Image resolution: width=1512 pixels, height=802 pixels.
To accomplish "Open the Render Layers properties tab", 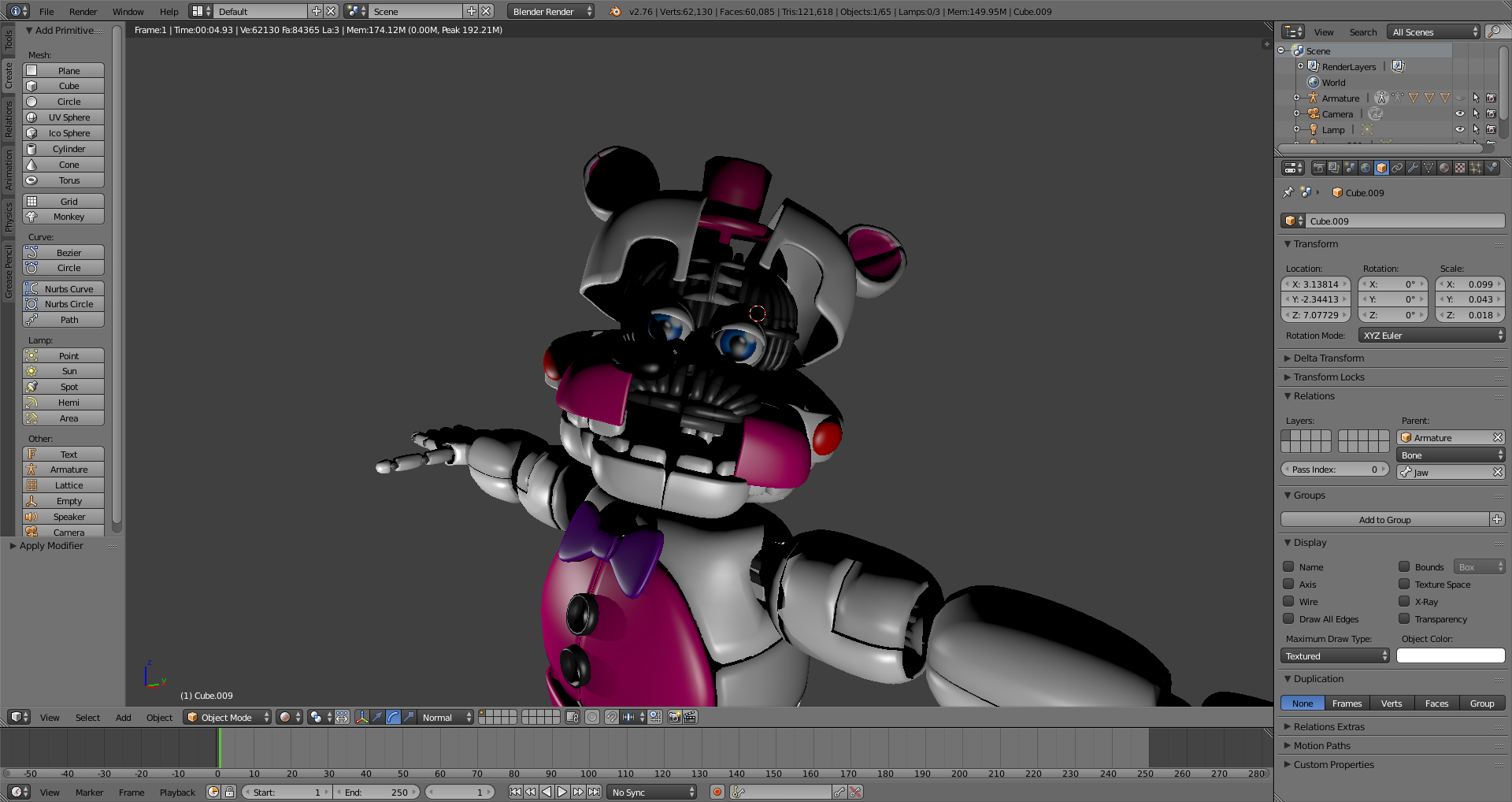I will coord(1334,168).
